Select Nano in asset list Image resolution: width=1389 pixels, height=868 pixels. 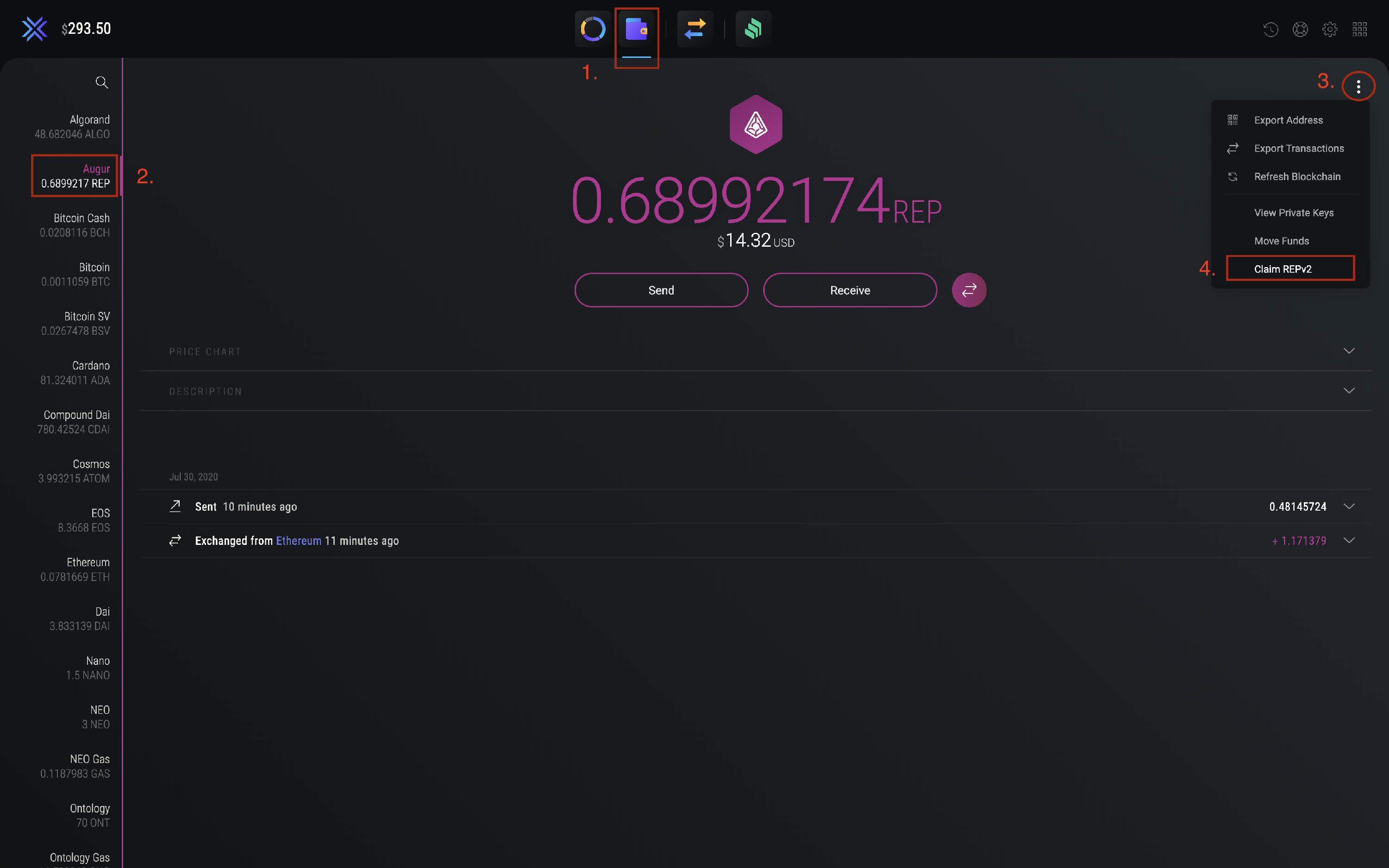coord(87,668)
